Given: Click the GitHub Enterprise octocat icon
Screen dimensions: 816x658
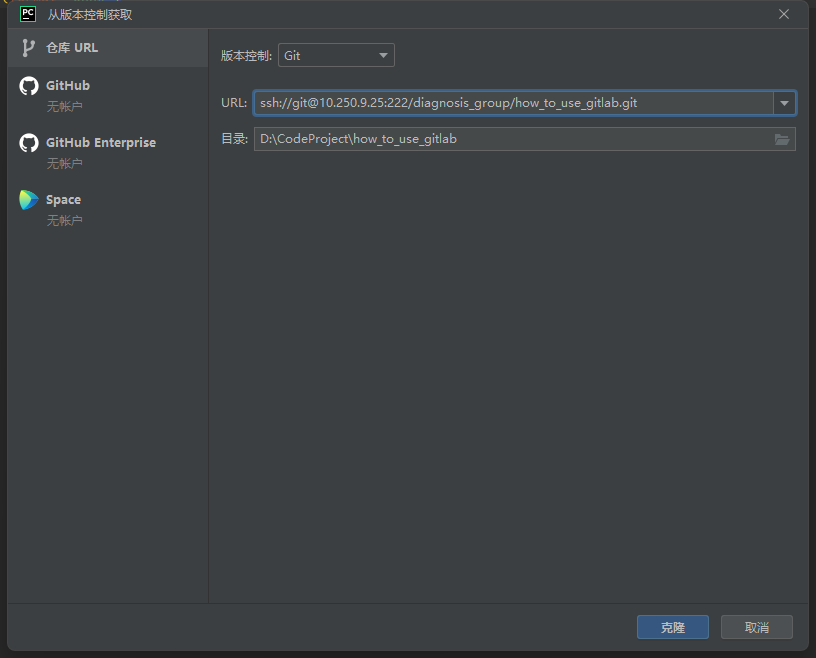Looking at the screenshot, I should point(29,143).
